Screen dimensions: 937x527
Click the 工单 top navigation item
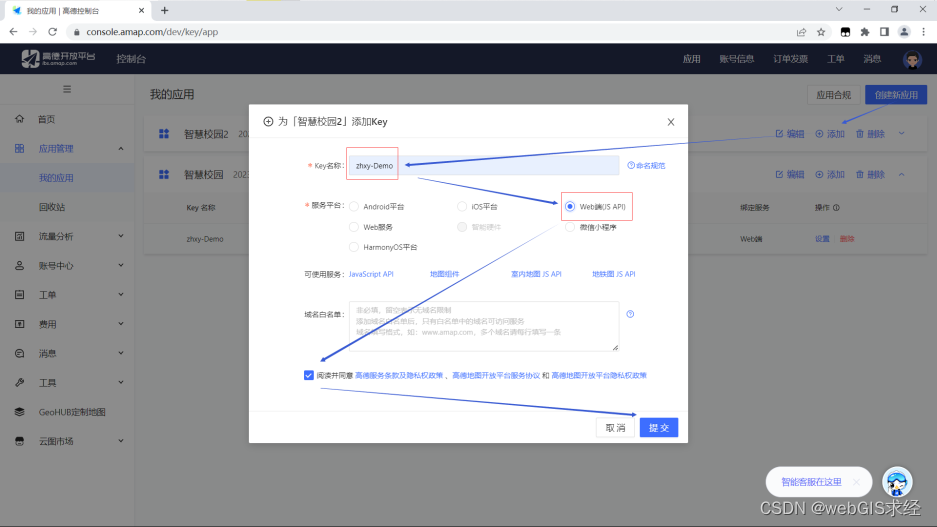click(835, 59)
